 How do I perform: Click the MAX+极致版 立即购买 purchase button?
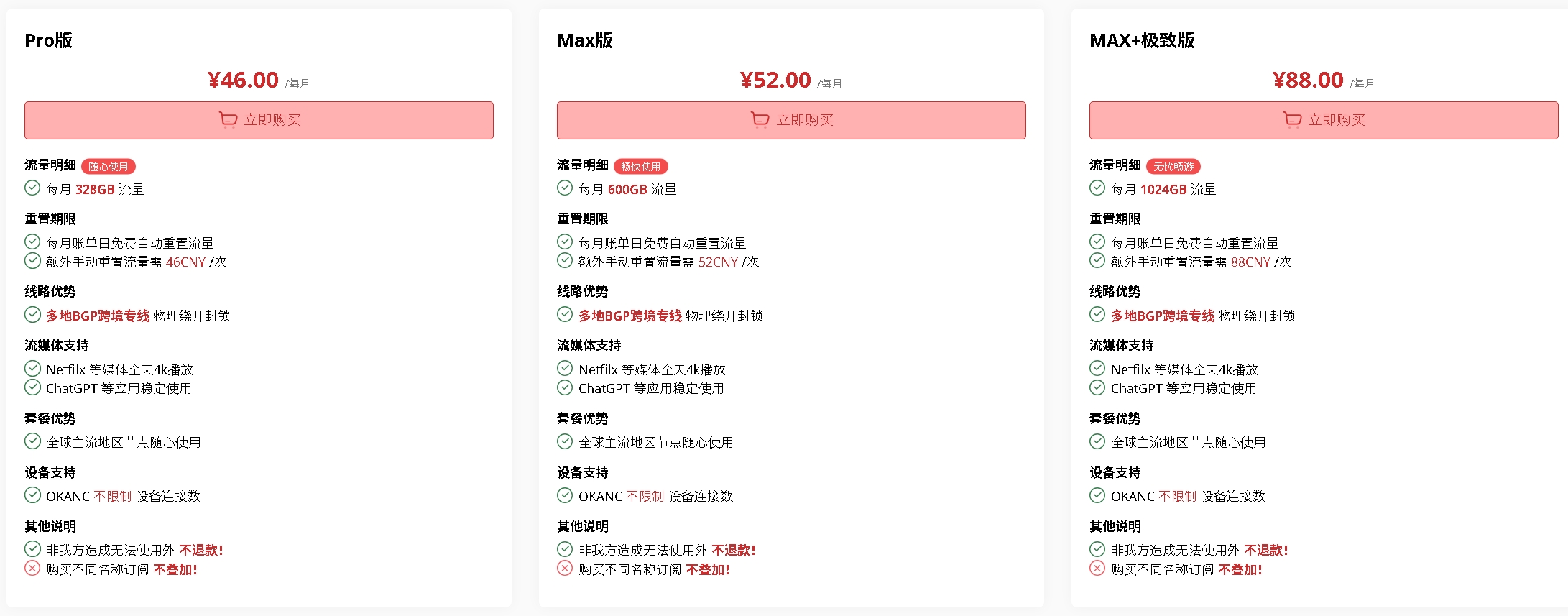pyautogui.click(x=1324, y=120)
